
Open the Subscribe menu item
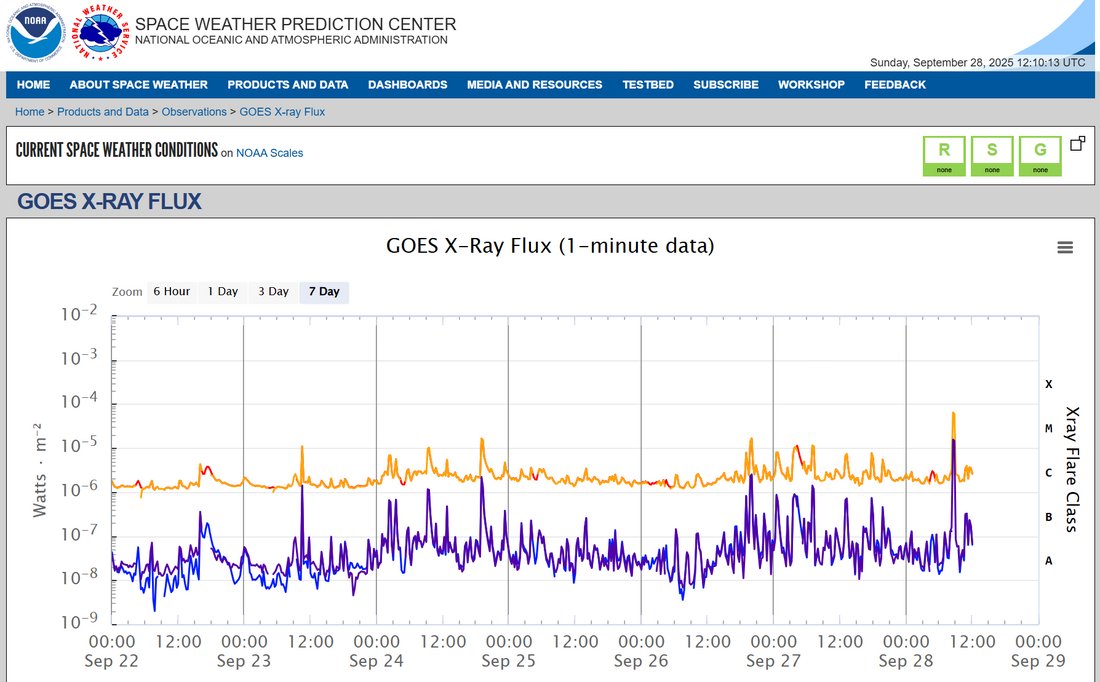coord(725,85)
